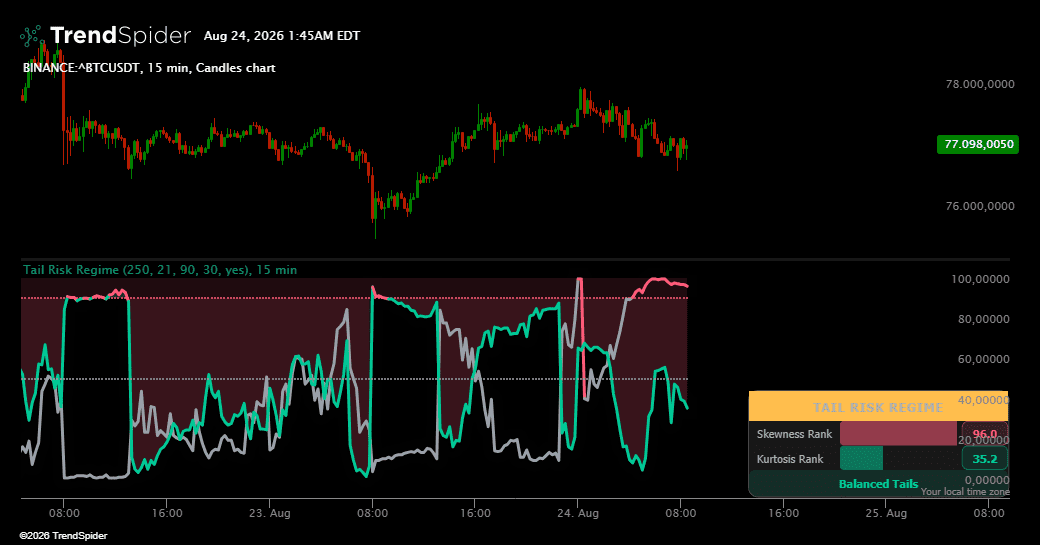The image size is (1040, 545).
Task: Click the Your local time zone note
Action: [x=965, y=492]
